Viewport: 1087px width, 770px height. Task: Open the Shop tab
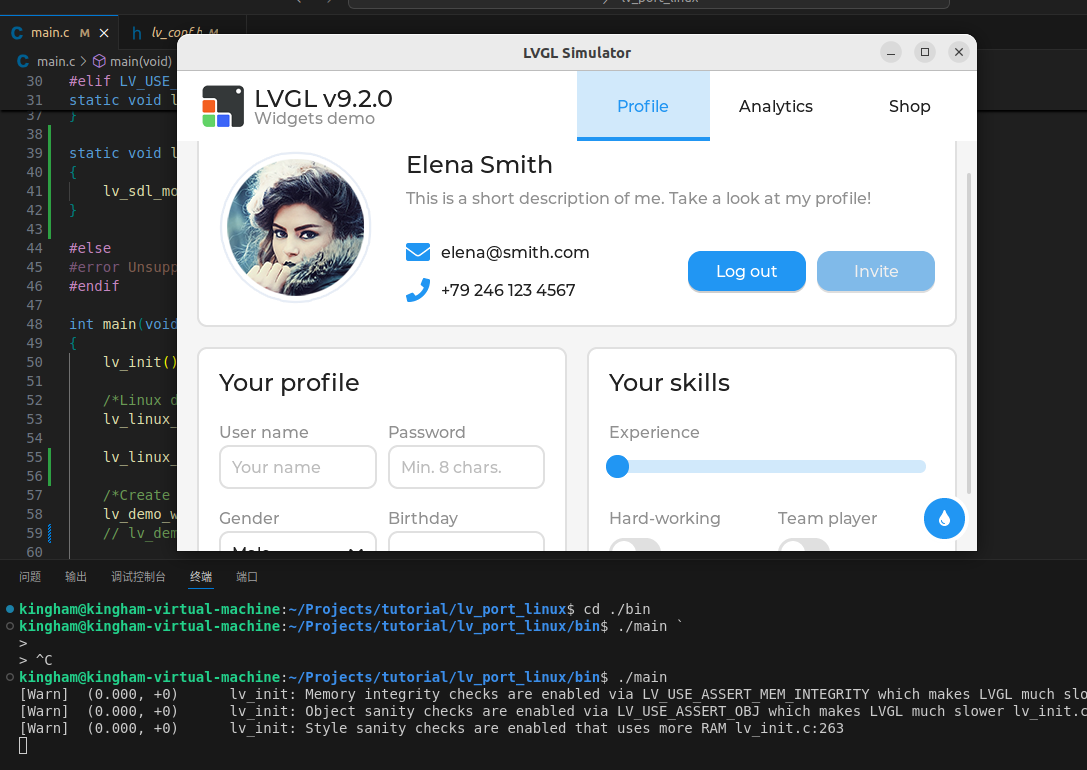[909, 106]
